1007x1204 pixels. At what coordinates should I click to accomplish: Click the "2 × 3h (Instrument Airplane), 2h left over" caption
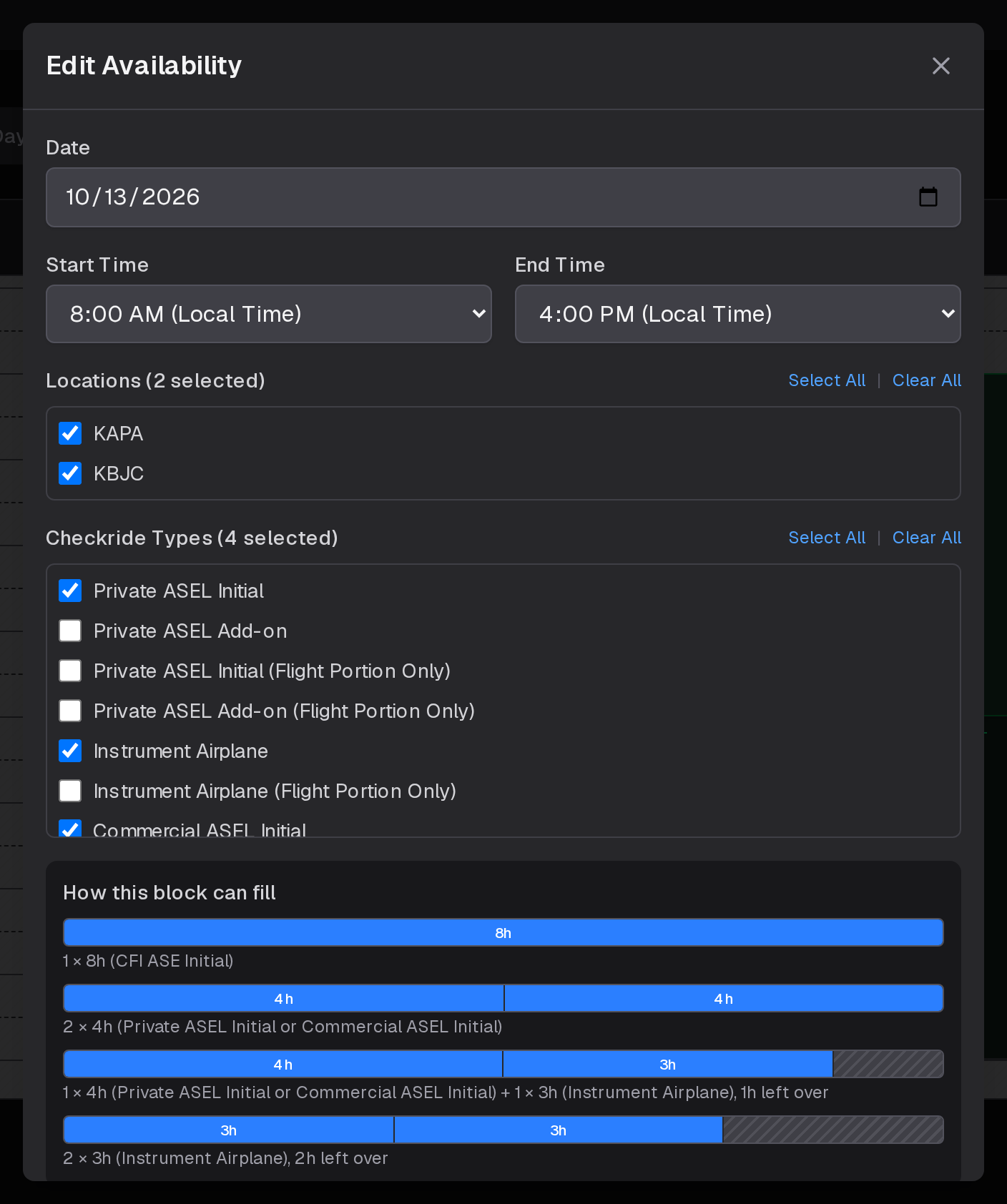225,1158
